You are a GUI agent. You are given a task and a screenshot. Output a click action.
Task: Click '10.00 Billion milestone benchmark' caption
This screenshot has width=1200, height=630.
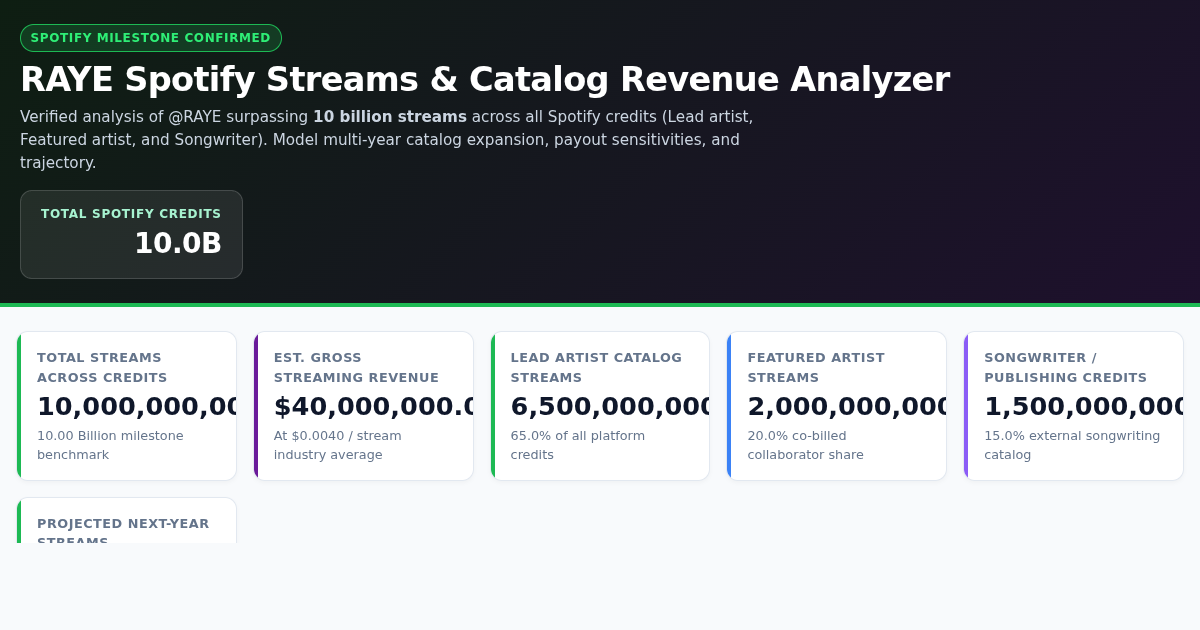[110, 445]
